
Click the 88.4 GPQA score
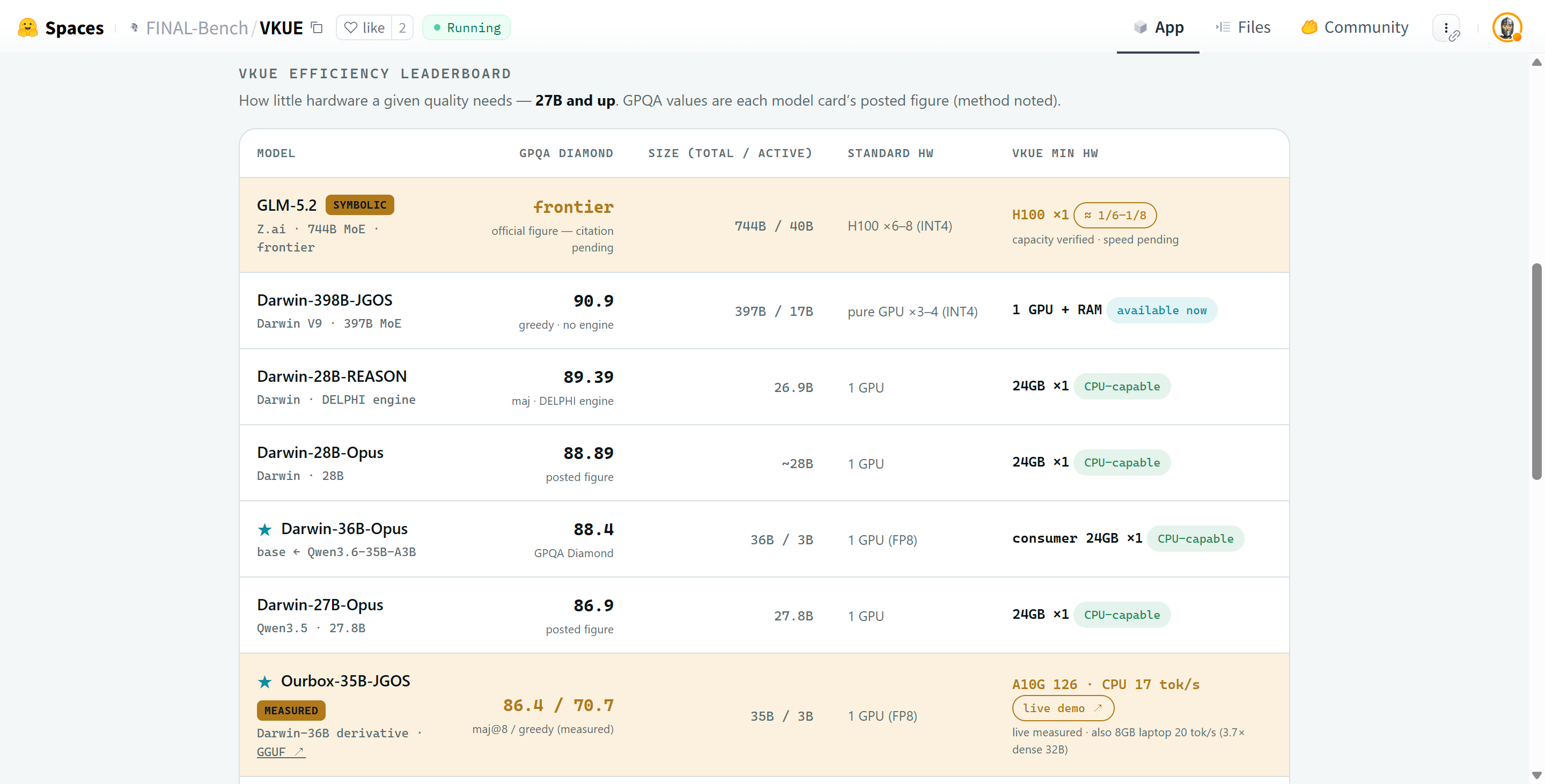tap(593, 529)
